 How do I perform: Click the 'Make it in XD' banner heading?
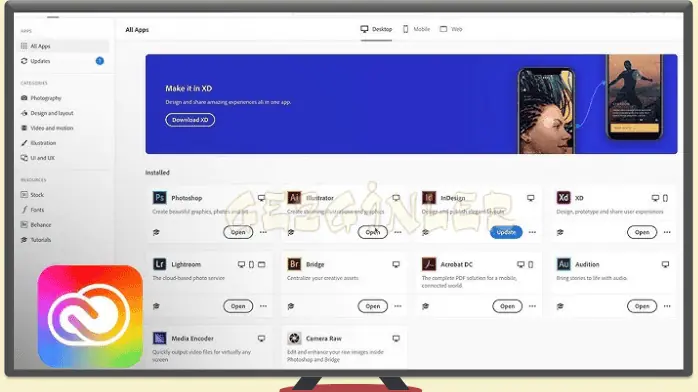point(189,89)
